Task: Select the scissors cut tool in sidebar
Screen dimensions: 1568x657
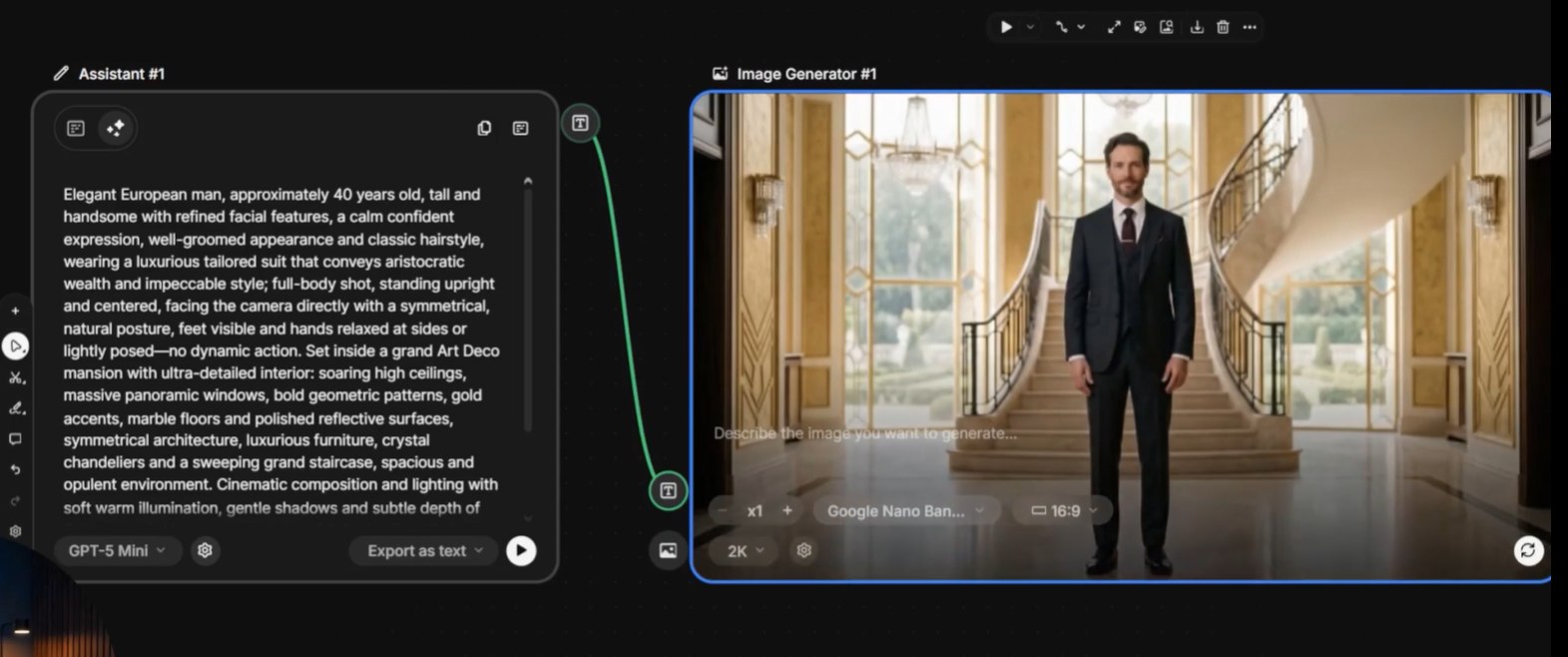Action: [x=15, y=377]
